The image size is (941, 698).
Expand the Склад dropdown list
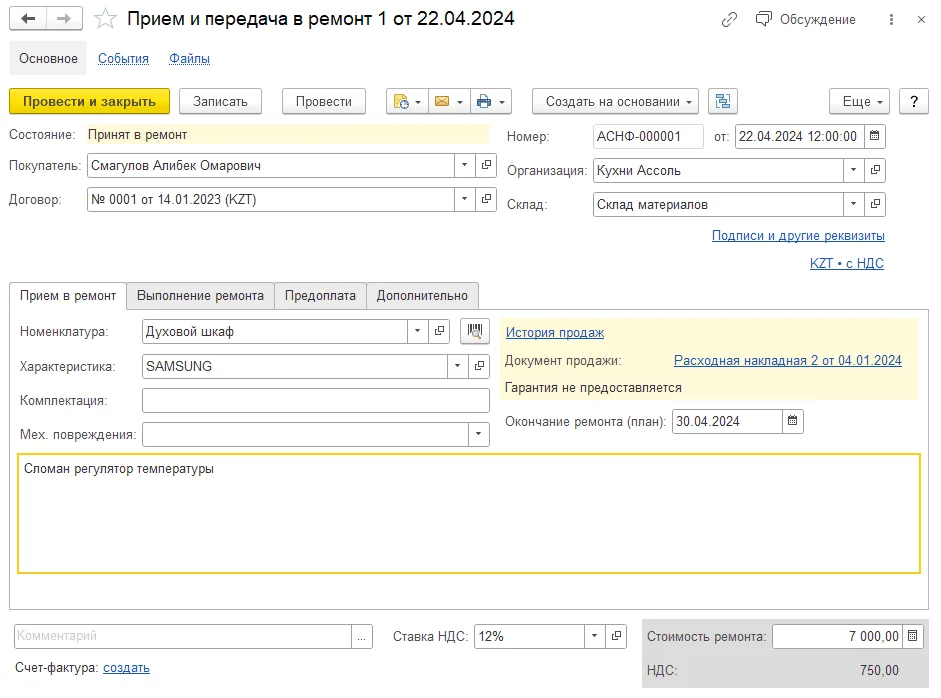coord(853,205)
